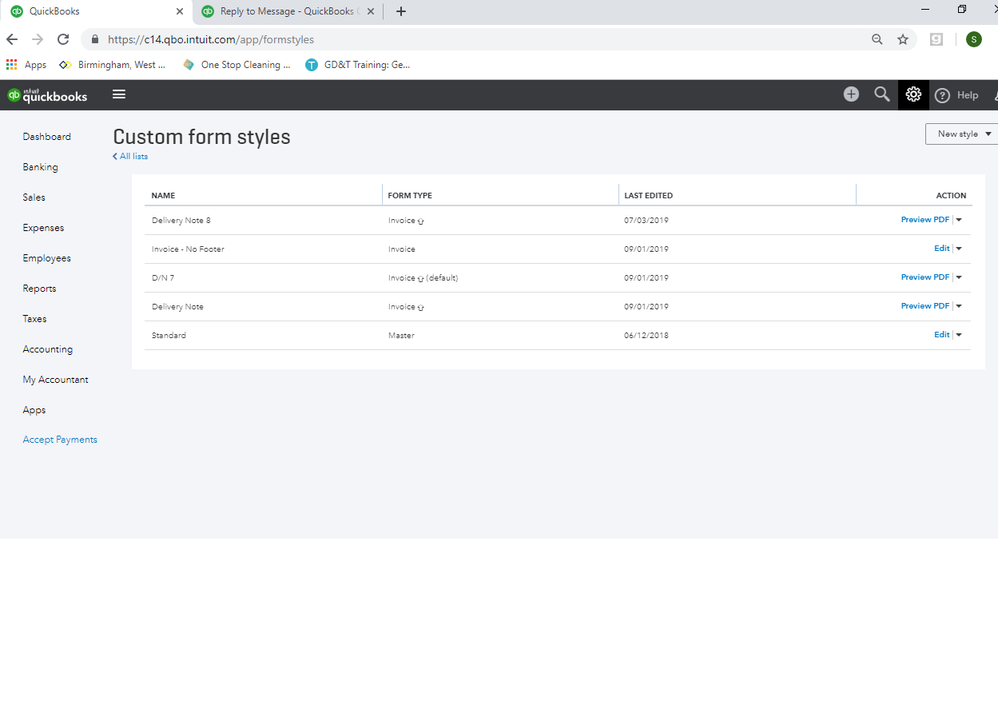Select Invoice - No Footer name cell
Image resolution: width=998 pixels, height=705 pixels.
pos(188,249)
